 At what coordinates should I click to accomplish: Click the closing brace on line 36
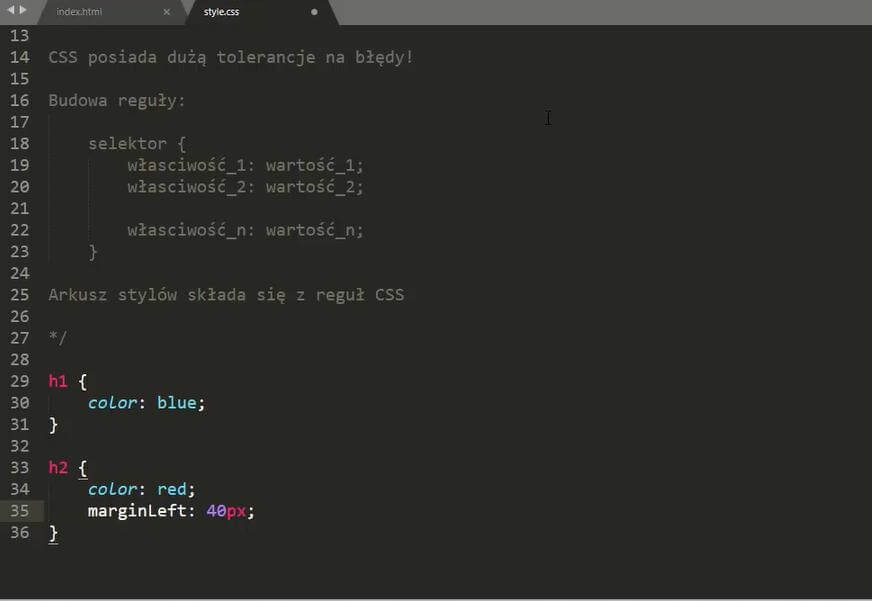tap(53, 533)
